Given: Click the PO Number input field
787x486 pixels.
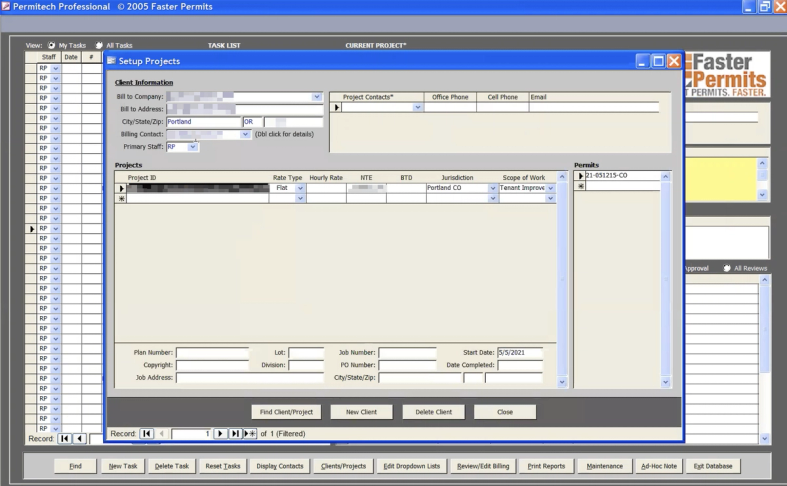Looking at the screenshot, I should tap(407, 365).
